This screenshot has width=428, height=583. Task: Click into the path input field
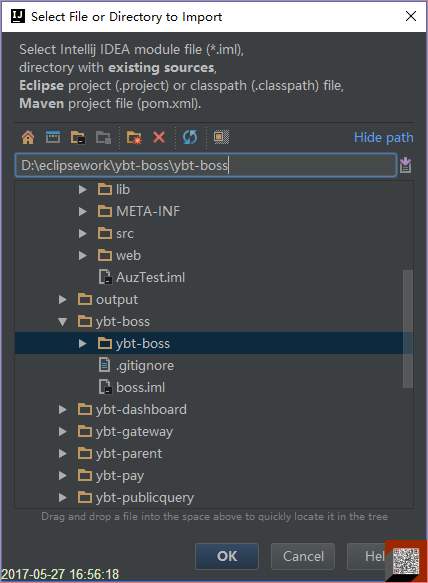(206, 165)
